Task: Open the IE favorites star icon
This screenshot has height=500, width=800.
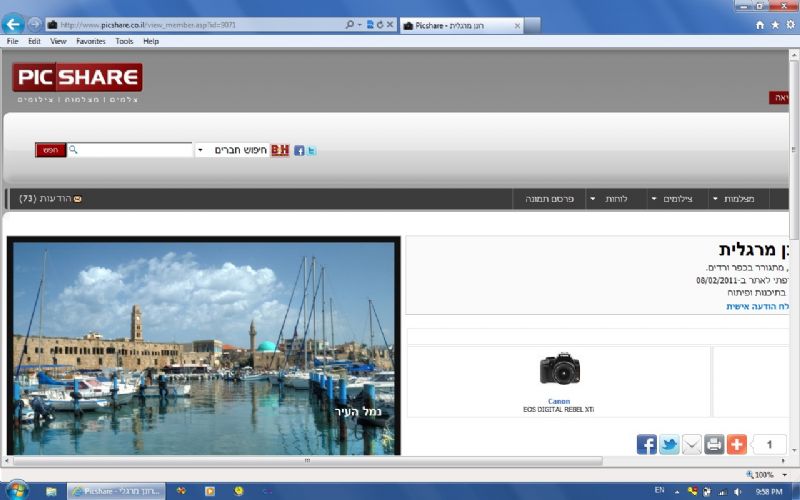Action: pyautogui.click(x=775, y=24)
